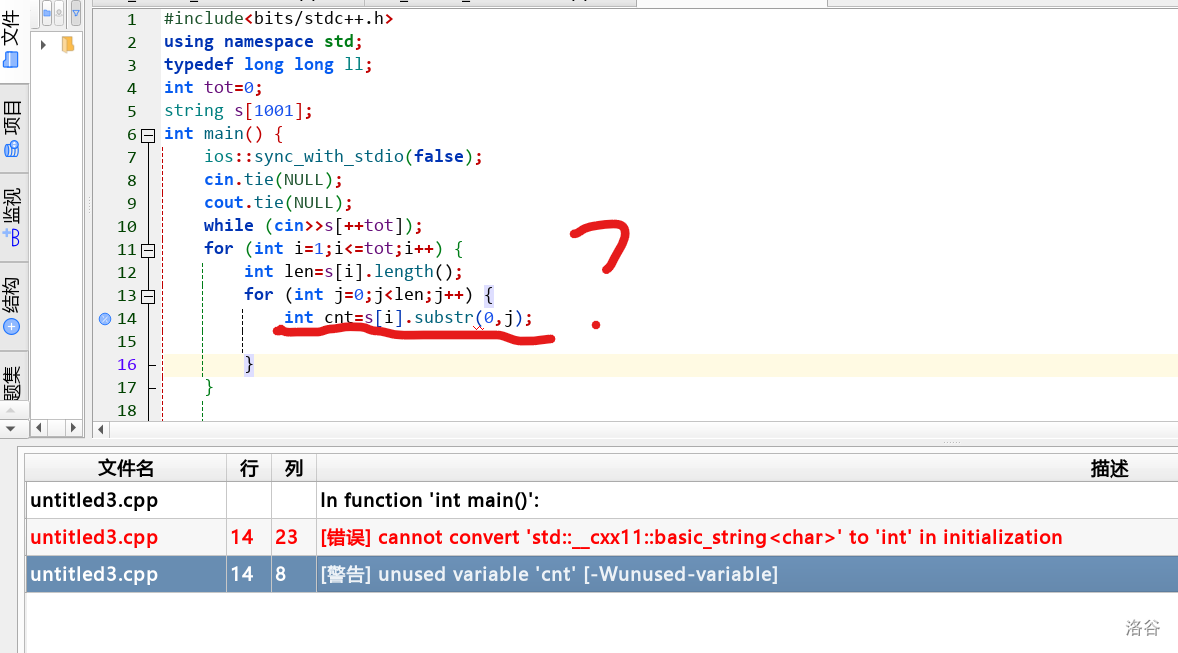The width and height of the screenshot is (1178, 653).
Task: Switch to the 项目 (Project) side tab
Action: point(12,129)
